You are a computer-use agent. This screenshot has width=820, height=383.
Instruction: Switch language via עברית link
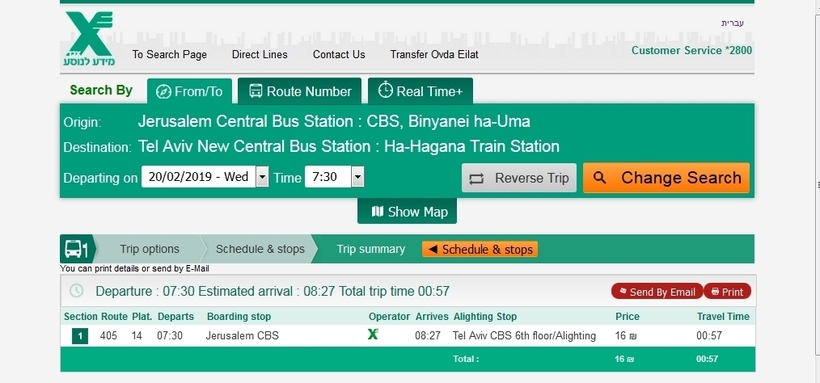[x=733, y=23]
